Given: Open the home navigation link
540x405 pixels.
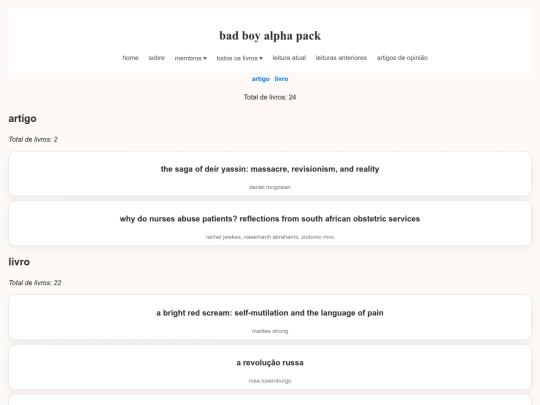Looking at the screenshot, I should tap(130, 58).
